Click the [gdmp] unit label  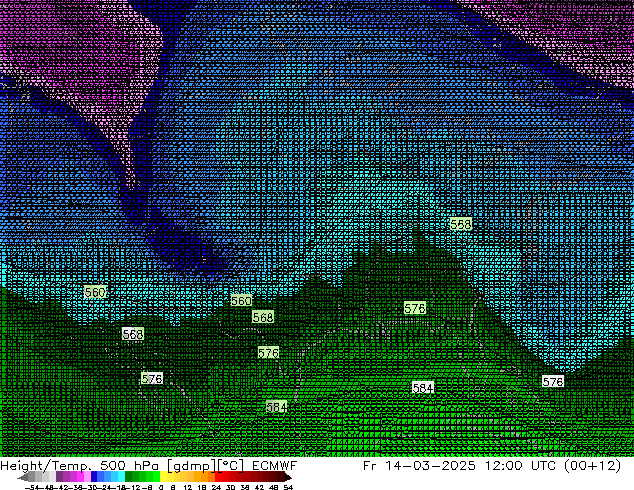point(191,466)
